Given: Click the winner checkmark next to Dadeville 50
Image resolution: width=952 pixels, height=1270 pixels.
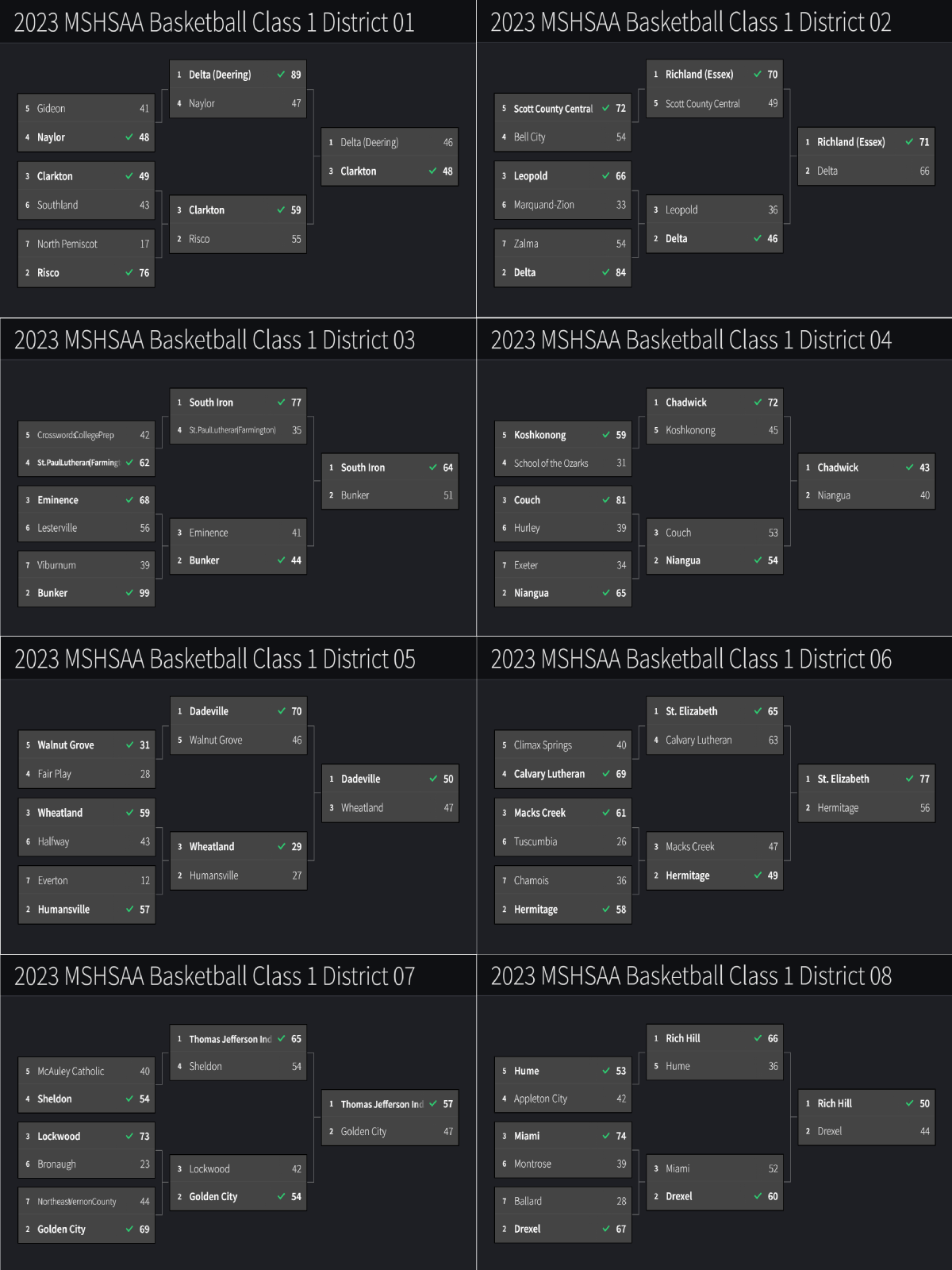Looking at the screenshot, I should coord(433,779).
